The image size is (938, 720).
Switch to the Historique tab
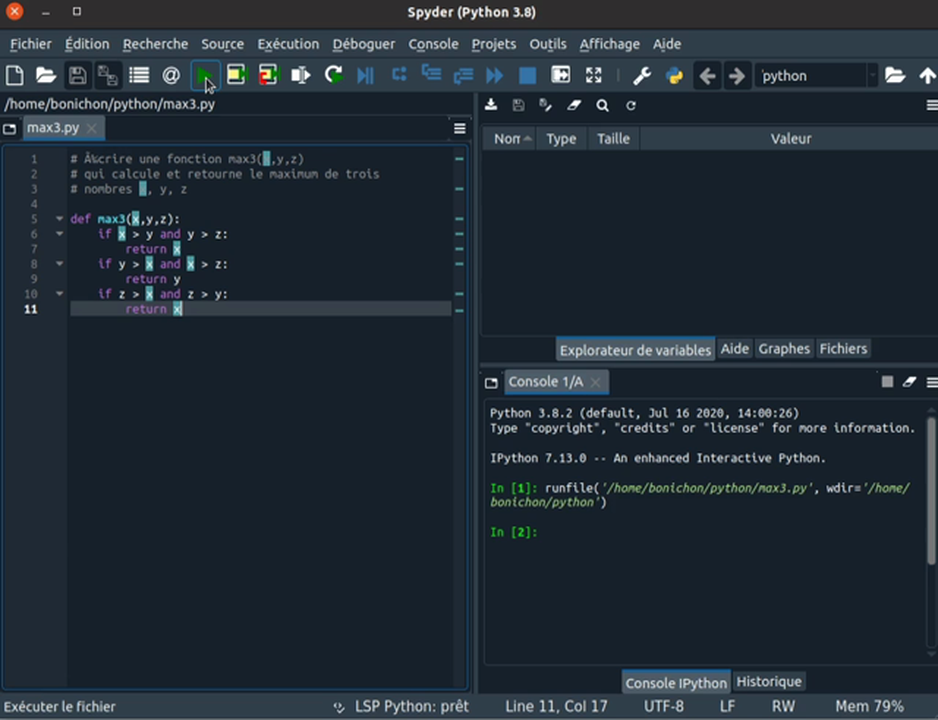coord(769,682)
